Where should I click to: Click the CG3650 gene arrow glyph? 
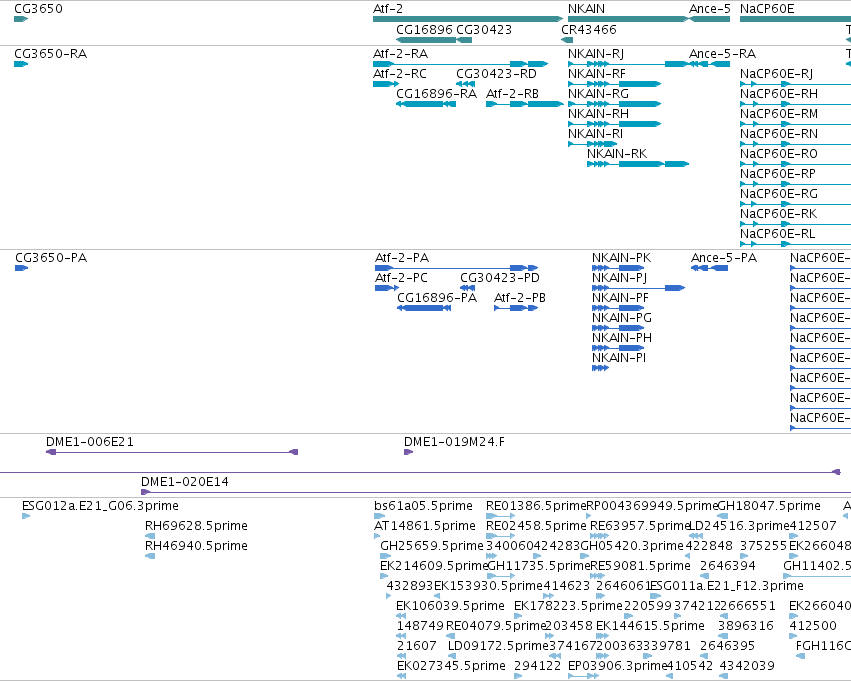tap(21, 19)
